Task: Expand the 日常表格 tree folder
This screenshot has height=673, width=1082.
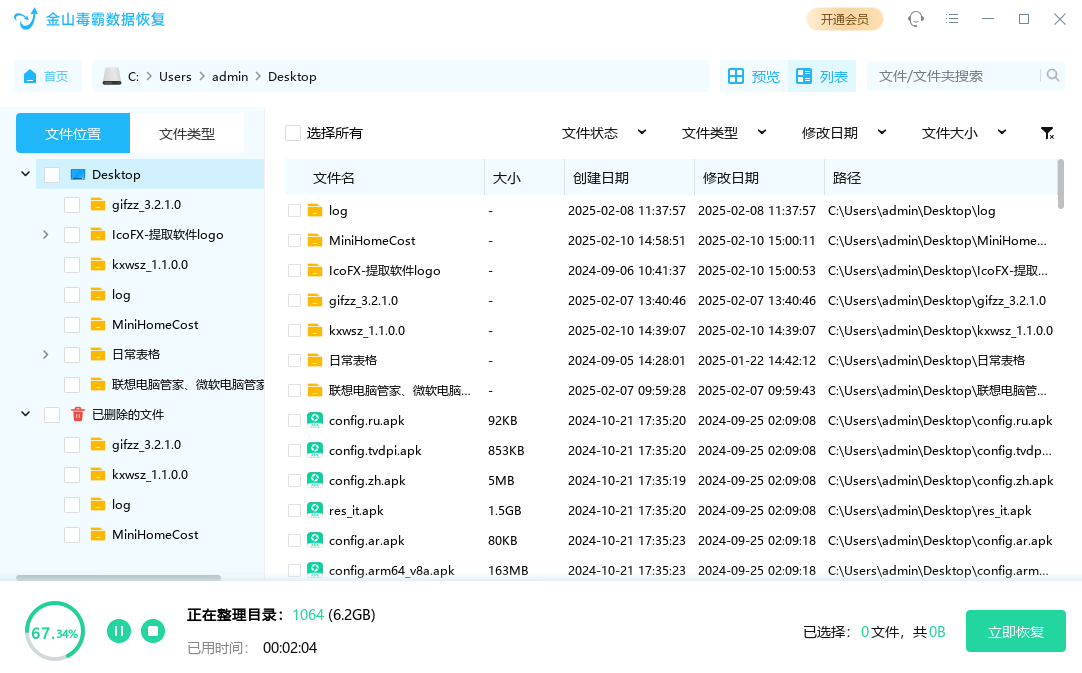Action: coord(45,354)
